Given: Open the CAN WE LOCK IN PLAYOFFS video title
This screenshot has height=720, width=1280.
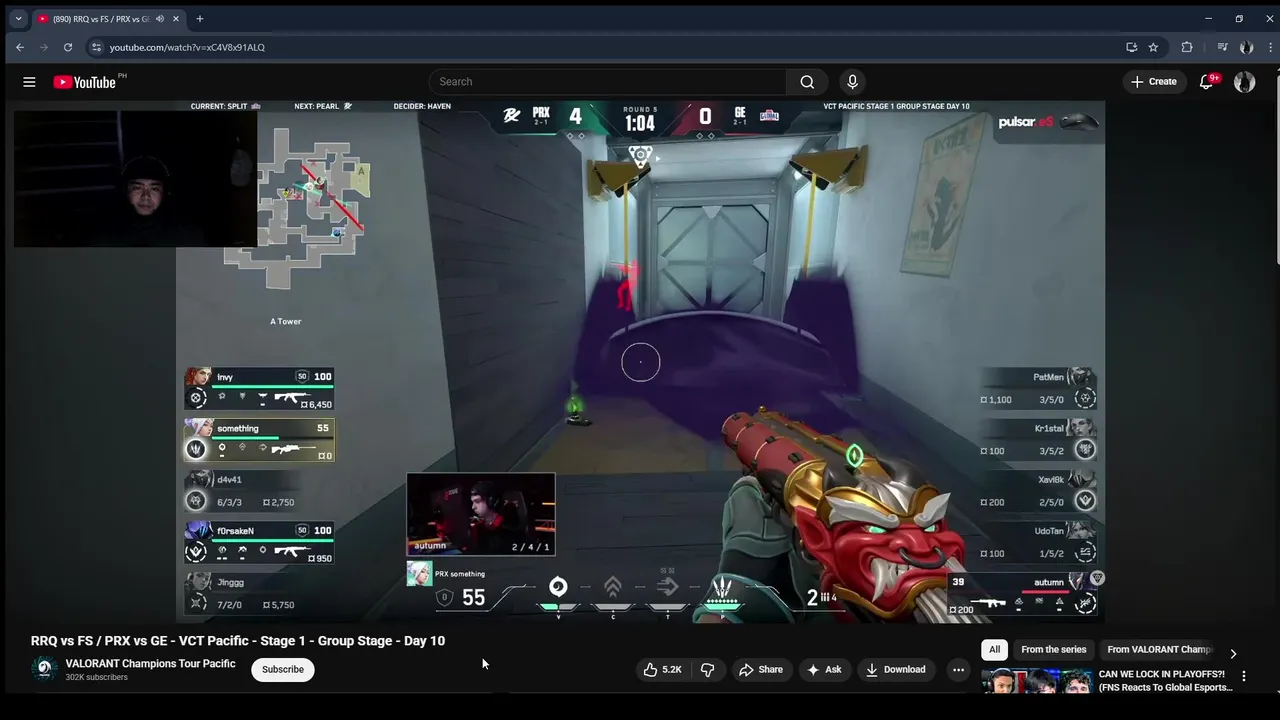Looking at the screenshot, I should coord(1166,681).
